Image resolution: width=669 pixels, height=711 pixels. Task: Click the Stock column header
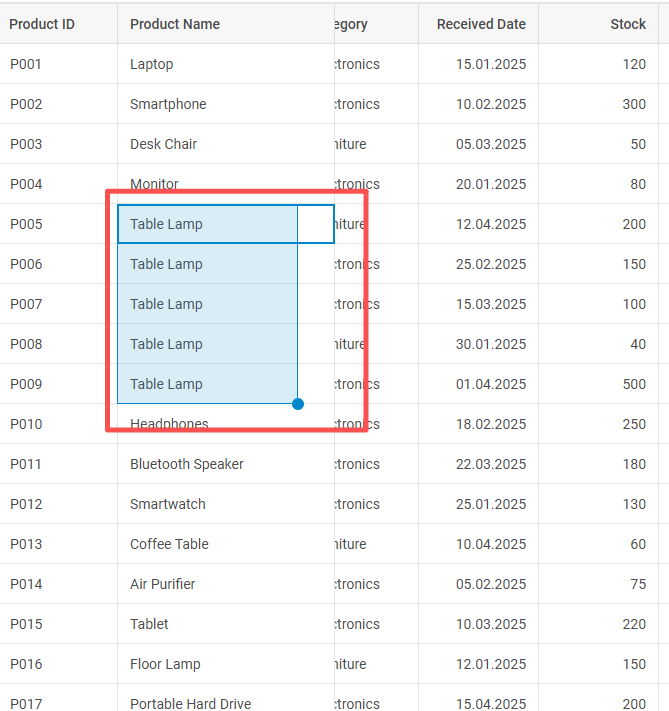pos(627,24)
